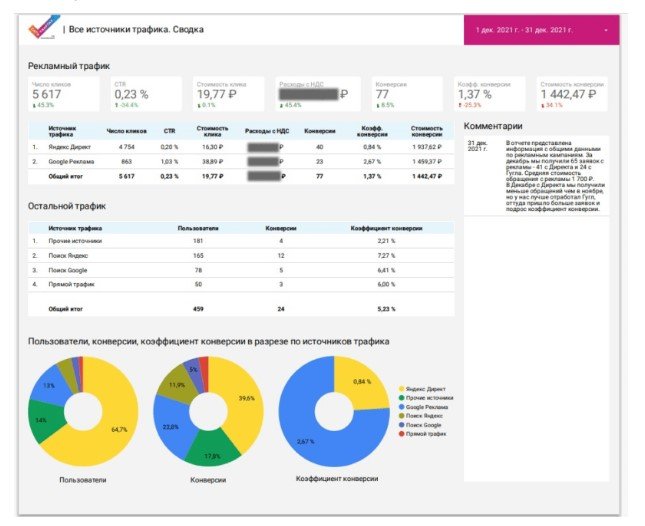Viewport: 645px width, 526px height.
Task: Click the 2,67 % blue slice in conversion rate chart
Action: [306, 440]
